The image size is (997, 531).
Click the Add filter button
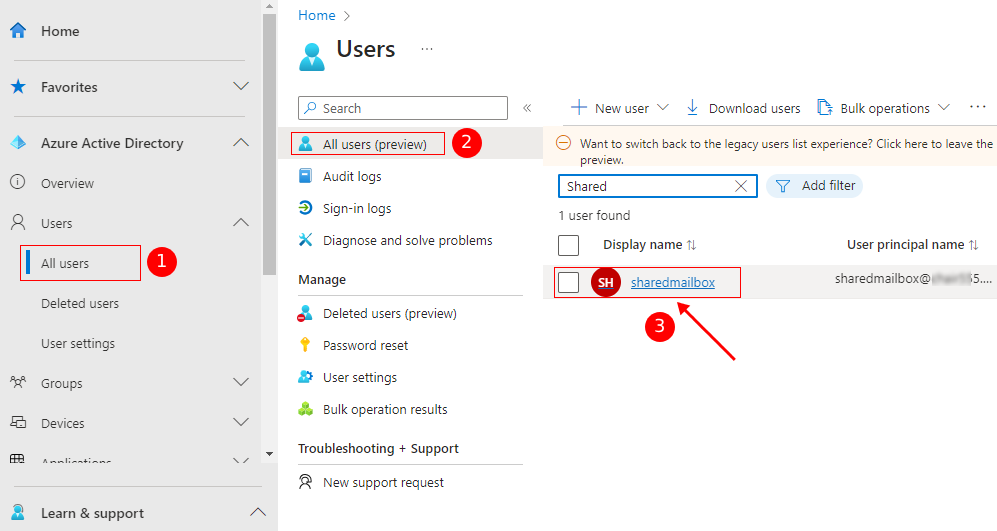[x=814, y=186]
